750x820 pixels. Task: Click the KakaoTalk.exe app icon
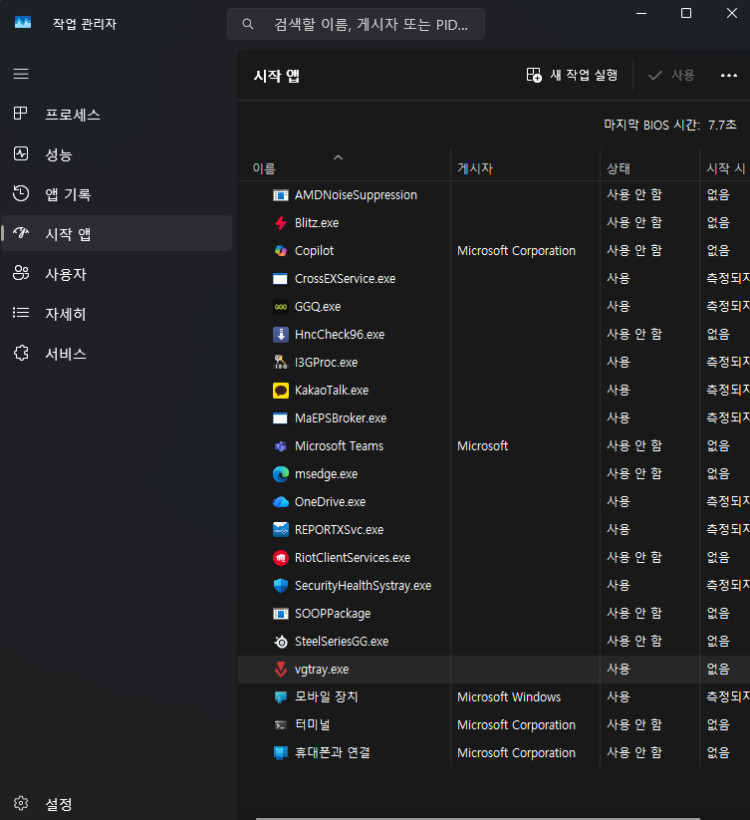tap(280, 390)
